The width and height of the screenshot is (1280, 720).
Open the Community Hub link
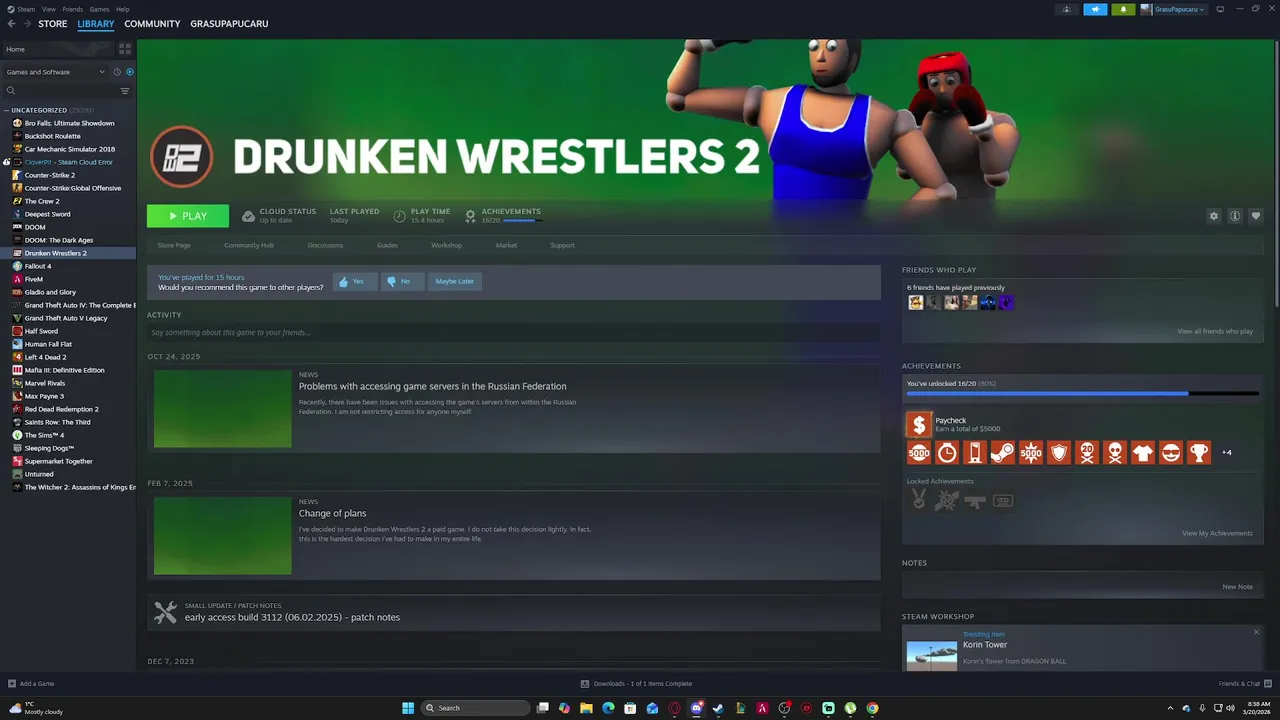(x=249, y=245)
